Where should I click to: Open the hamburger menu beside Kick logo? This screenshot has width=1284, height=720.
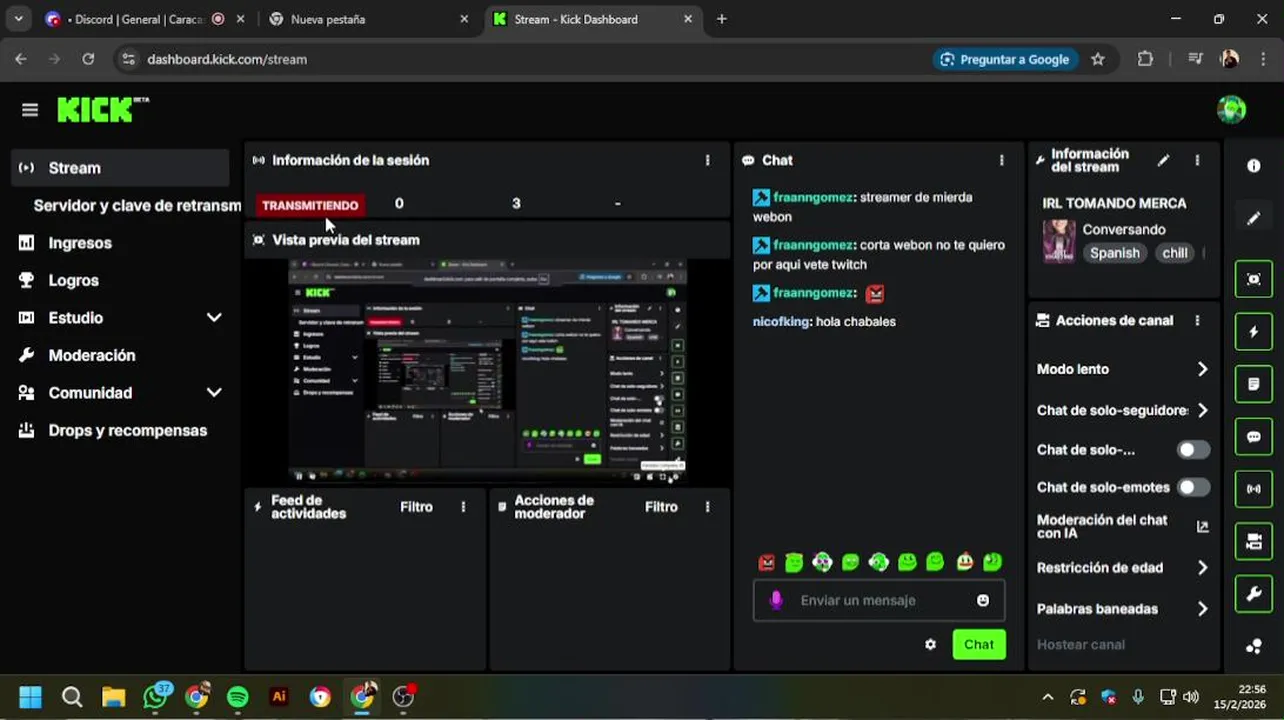(30, 110)
